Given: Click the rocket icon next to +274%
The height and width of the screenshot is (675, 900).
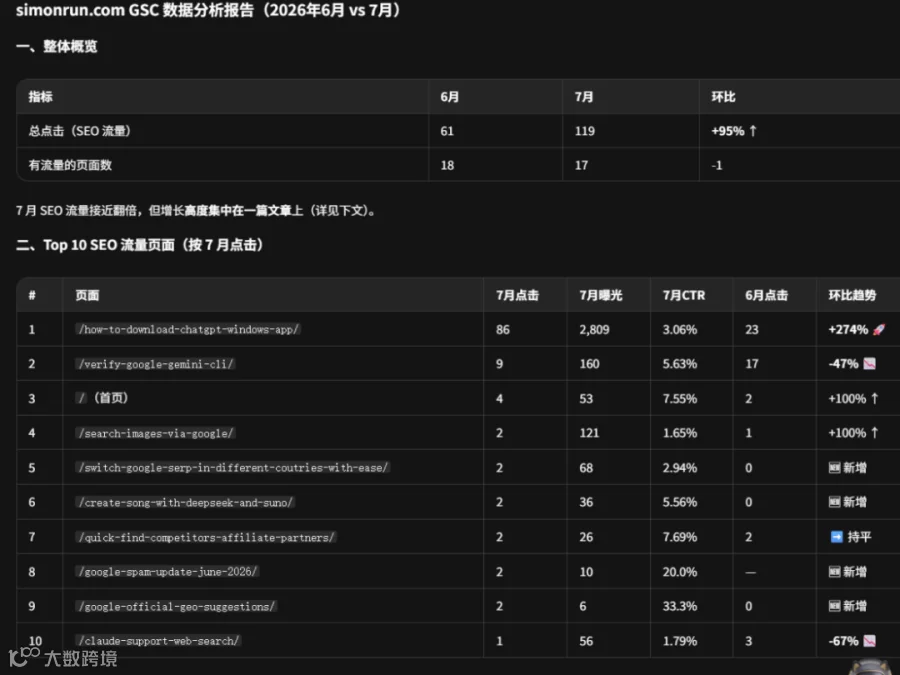Looking at the screenshot, I should [878, 329].
